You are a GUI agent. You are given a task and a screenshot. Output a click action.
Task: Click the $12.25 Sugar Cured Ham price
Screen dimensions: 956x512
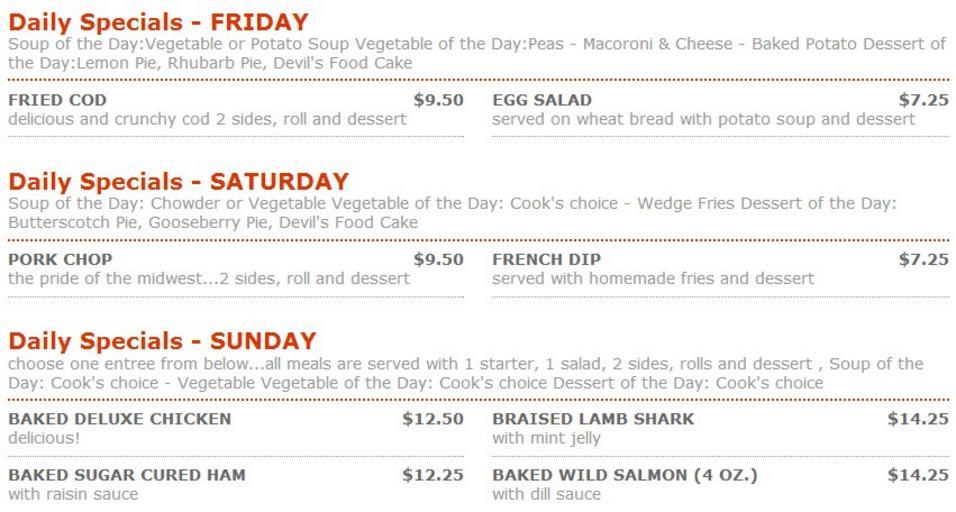(433, 475)
